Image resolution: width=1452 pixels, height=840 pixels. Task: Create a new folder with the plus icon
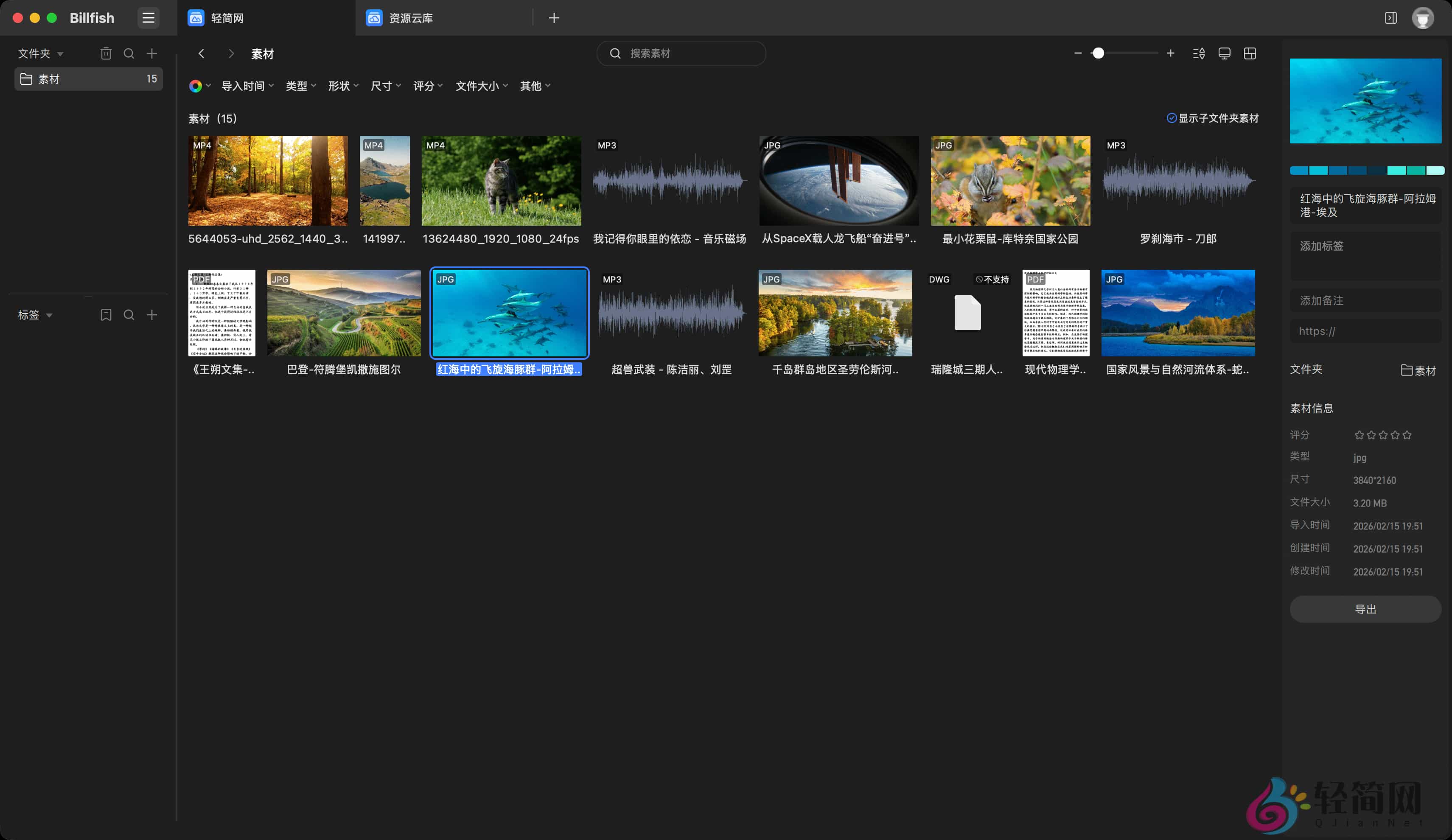click(151, 53)
